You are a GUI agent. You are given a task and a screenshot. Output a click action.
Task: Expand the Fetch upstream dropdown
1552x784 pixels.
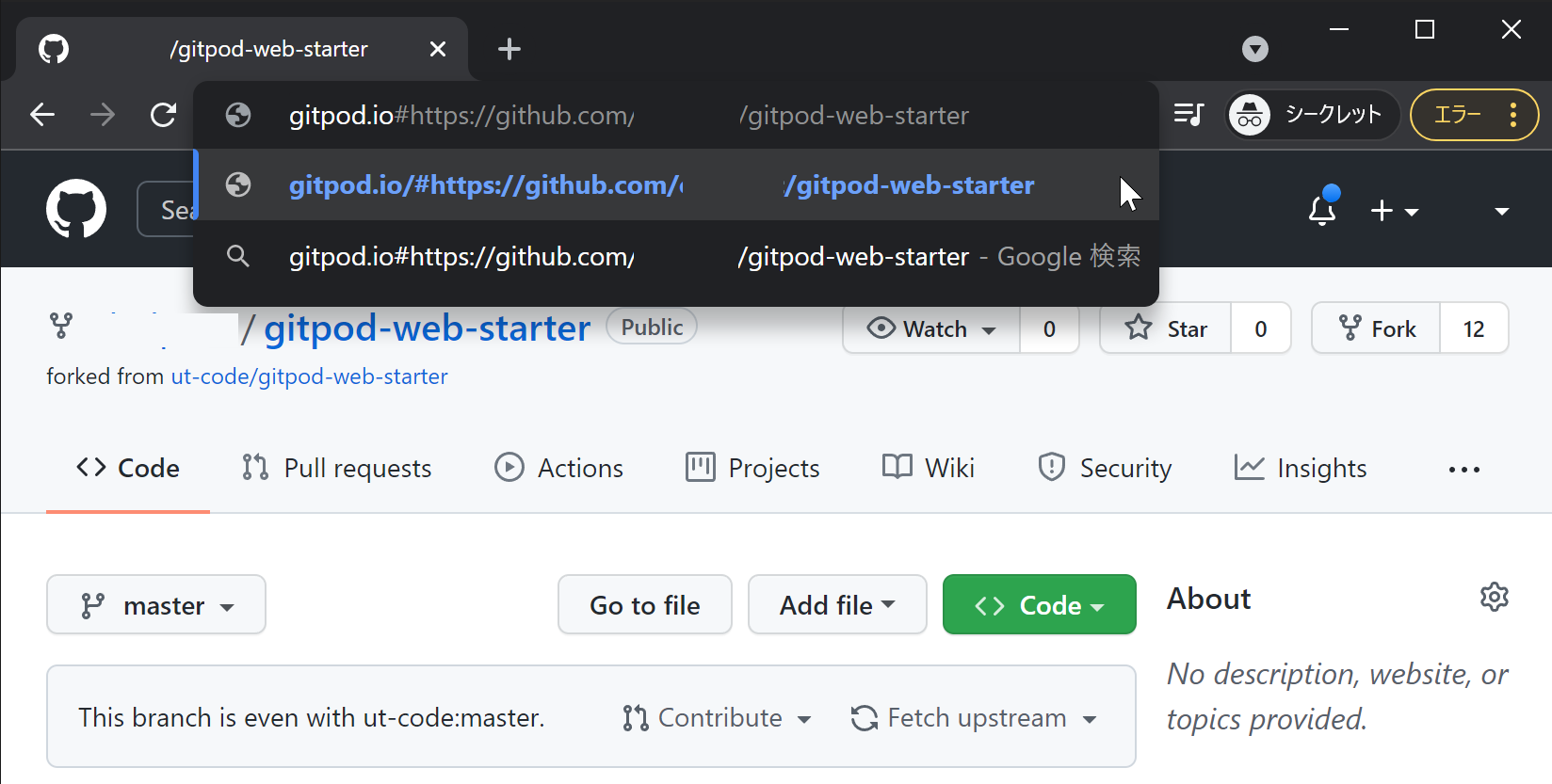974,718
